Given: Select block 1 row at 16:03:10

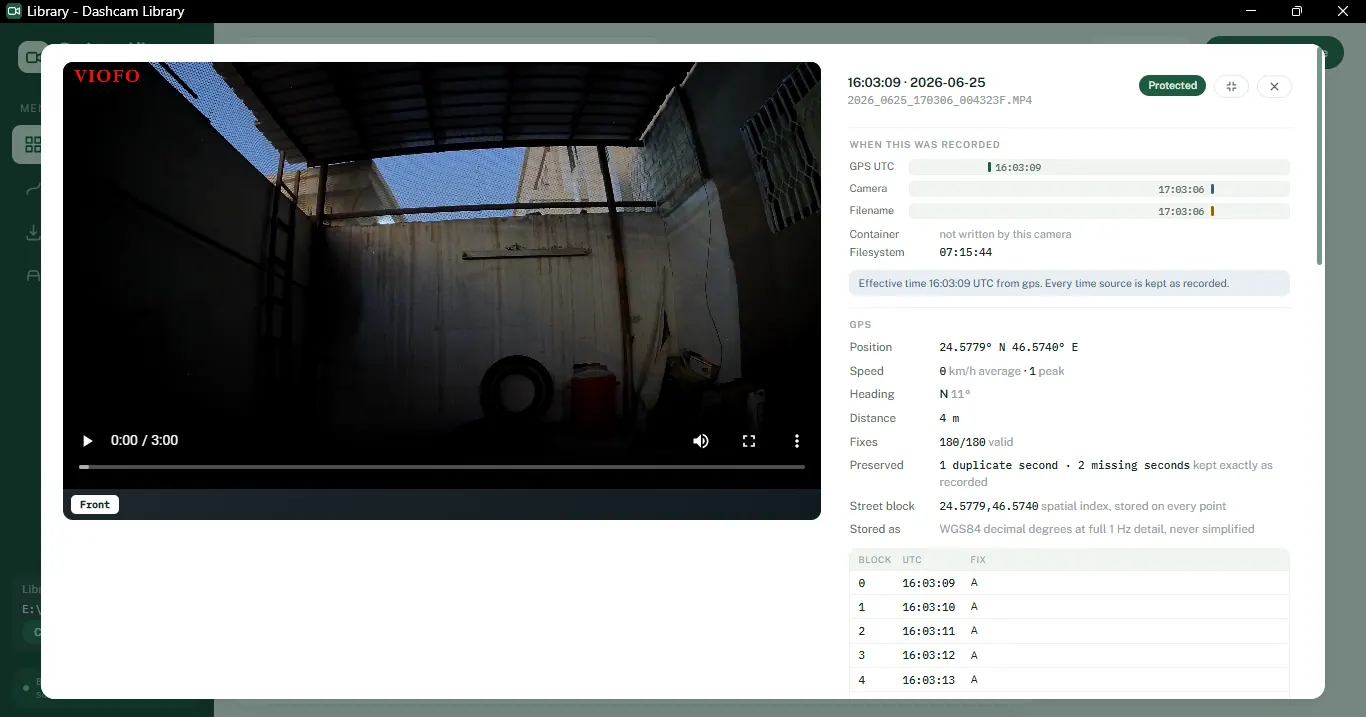Looking at the screenshot, I should pyautogui.click(x=1069, y=607).
